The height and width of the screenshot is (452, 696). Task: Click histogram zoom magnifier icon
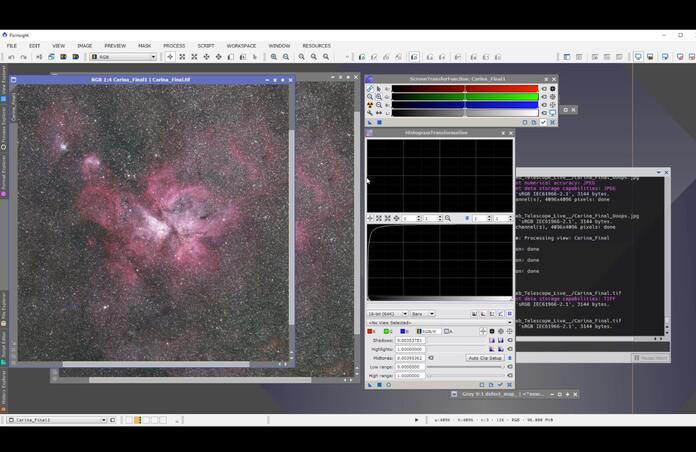(448, 218)
